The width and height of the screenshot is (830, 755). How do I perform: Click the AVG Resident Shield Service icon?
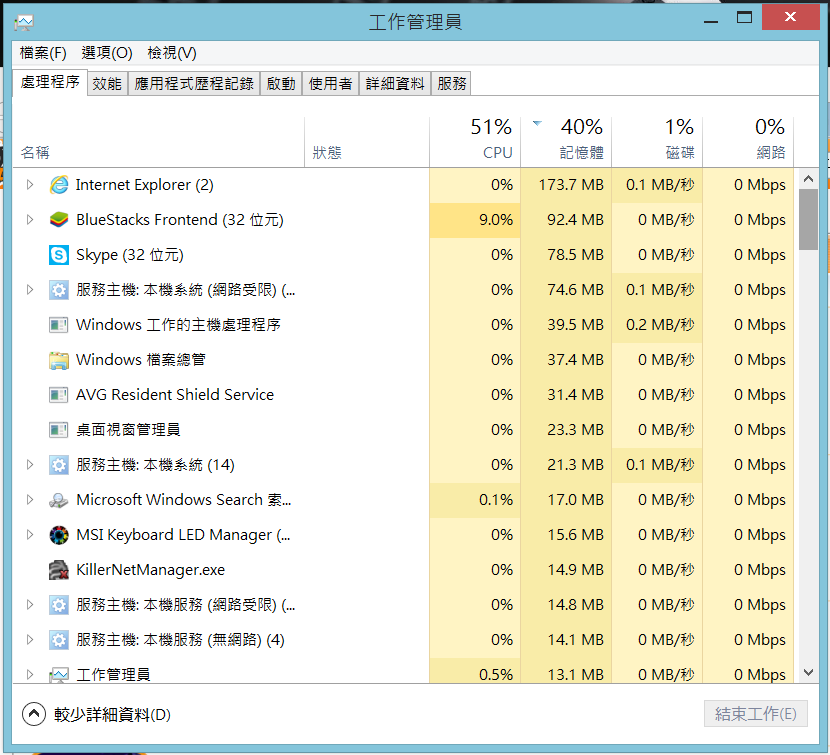(x=59, y=395)
